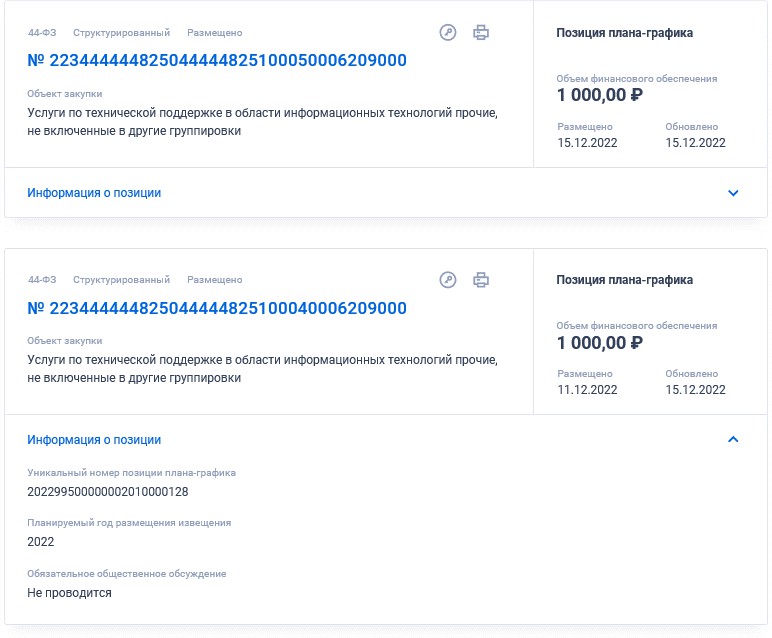Print the plan position ending 50006209000
Viewport: 772px width, 638px height.
pos(481,32)
